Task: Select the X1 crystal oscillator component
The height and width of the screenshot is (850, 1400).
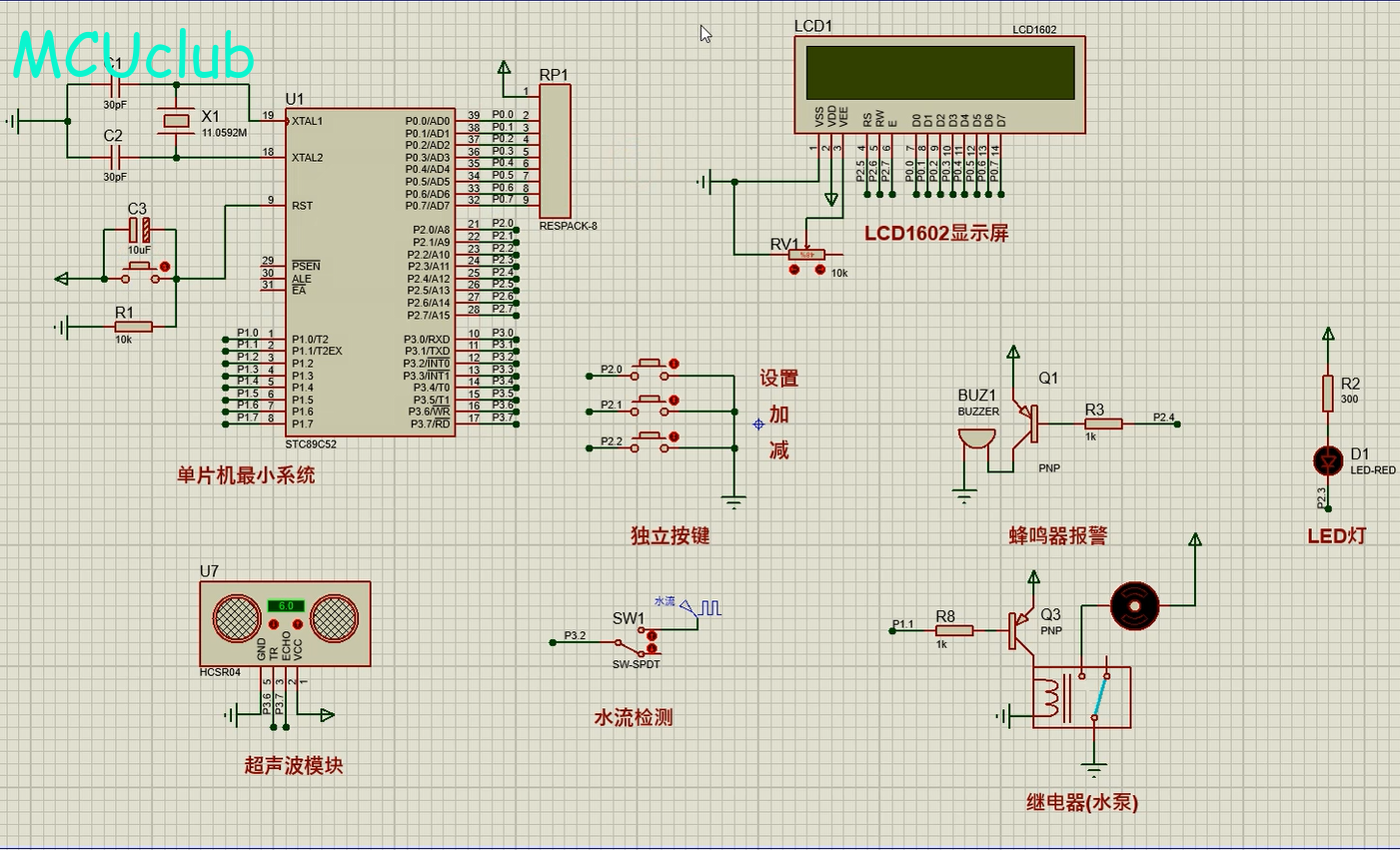Action: click(x=176, y=121)
